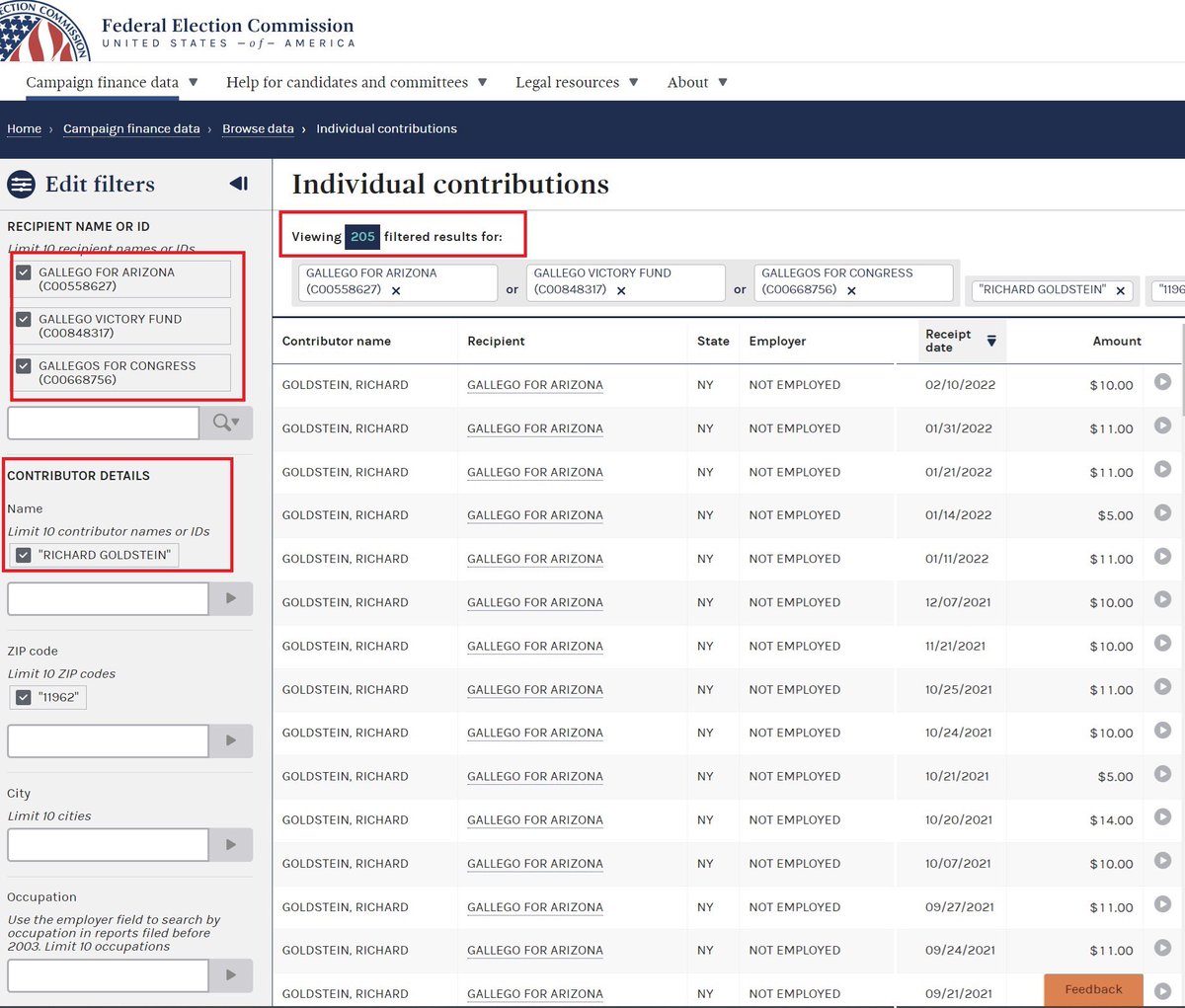Open the About menu
The width and height of the screenshot is (1185, 1008).
(697, 82)
